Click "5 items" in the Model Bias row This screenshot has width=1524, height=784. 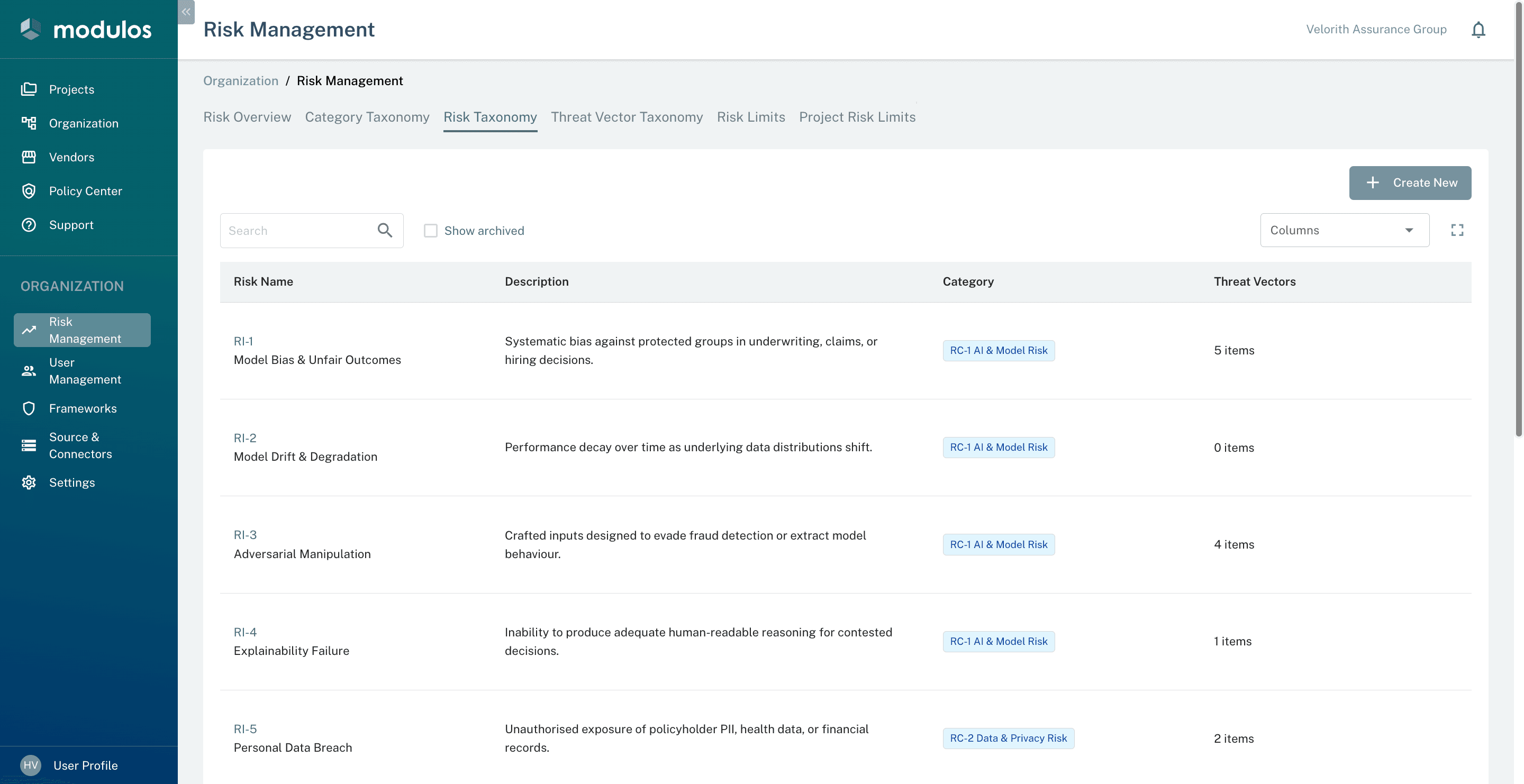[x=1234, y=350]
